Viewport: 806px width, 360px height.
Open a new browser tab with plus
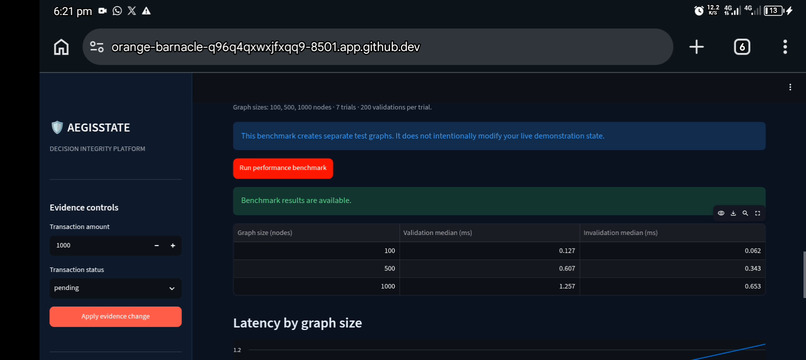point(696,47)
